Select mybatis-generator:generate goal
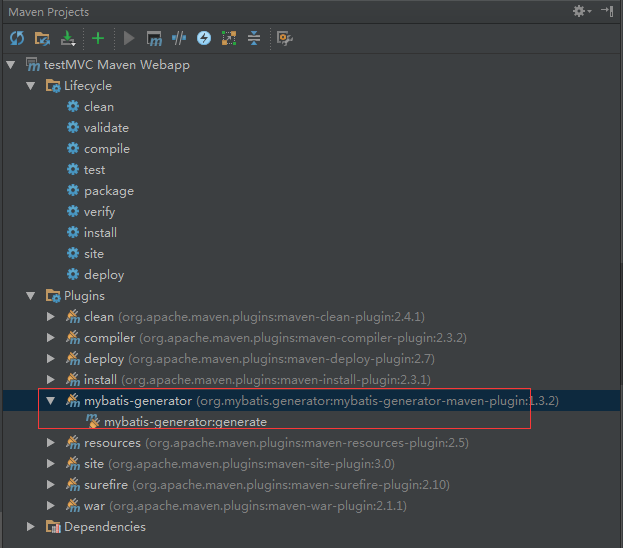This screenshot has width=623, height=548. click(176, 422)
